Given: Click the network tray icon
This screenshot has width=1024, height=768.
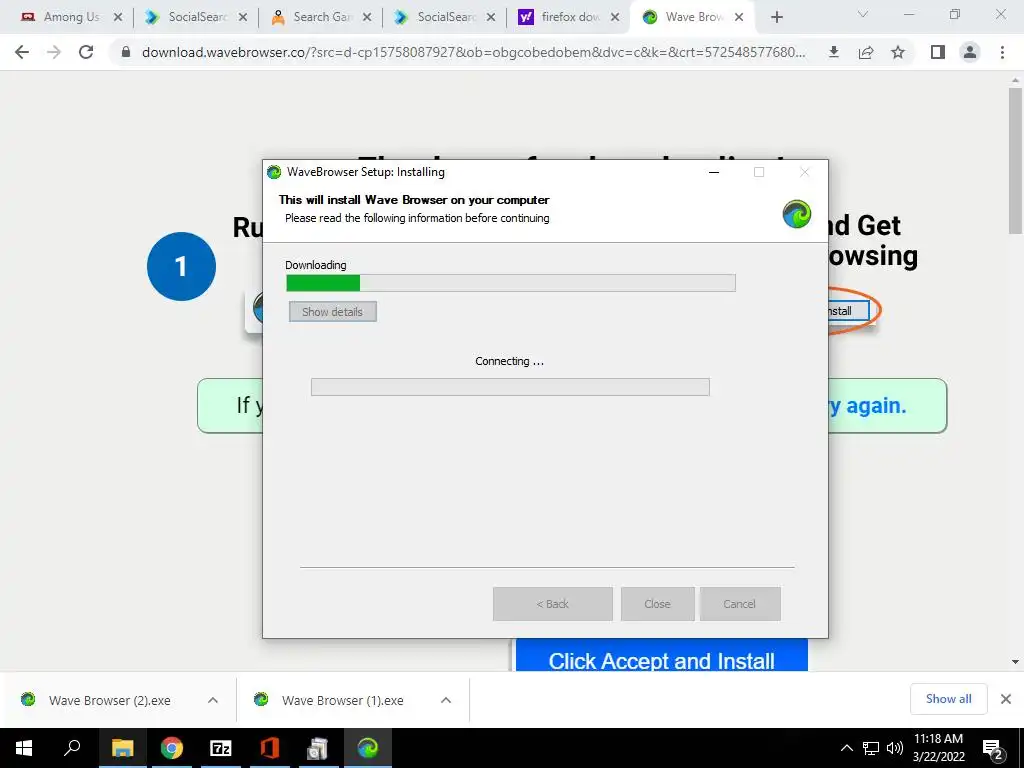Looking at the screenshot, I should (871, 748).
